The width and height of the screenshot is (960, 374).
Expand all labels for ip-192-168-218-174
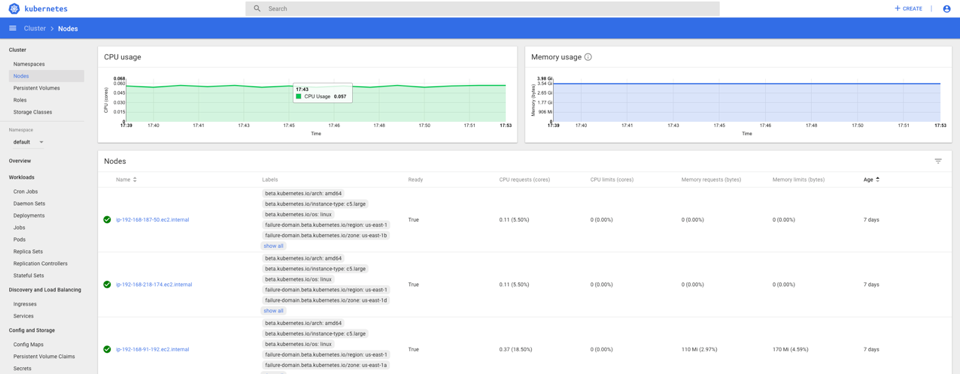pyautogui.click(x=273, y=310)
